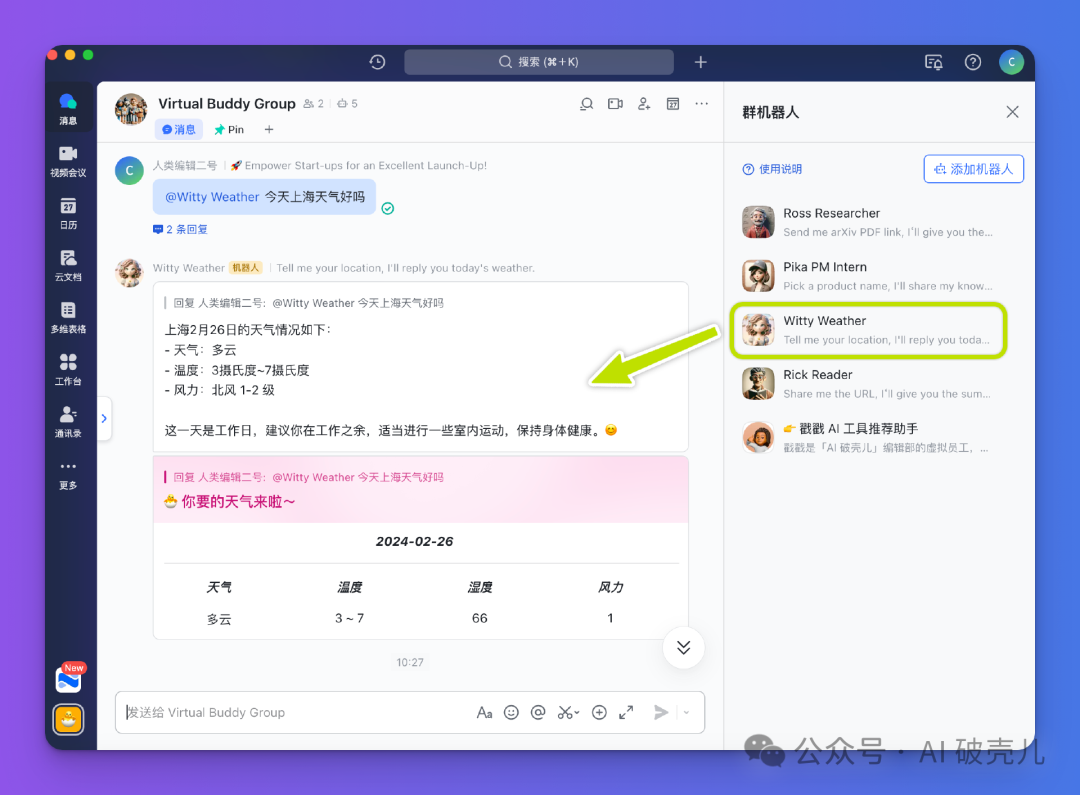Select the 消息 tab in chat header
The height and width of the screenshot is (795, 1080).
tap(179, 130)
